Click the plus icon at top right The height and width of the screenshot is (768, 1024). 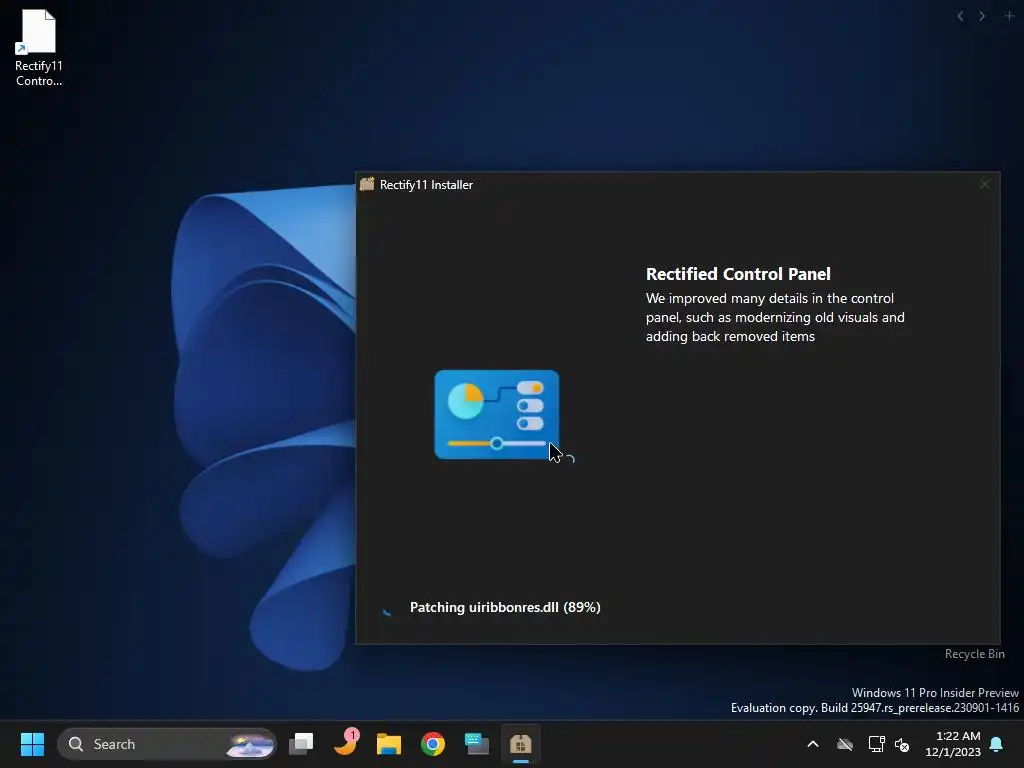pyautogui.click(x=1009, y=16)
